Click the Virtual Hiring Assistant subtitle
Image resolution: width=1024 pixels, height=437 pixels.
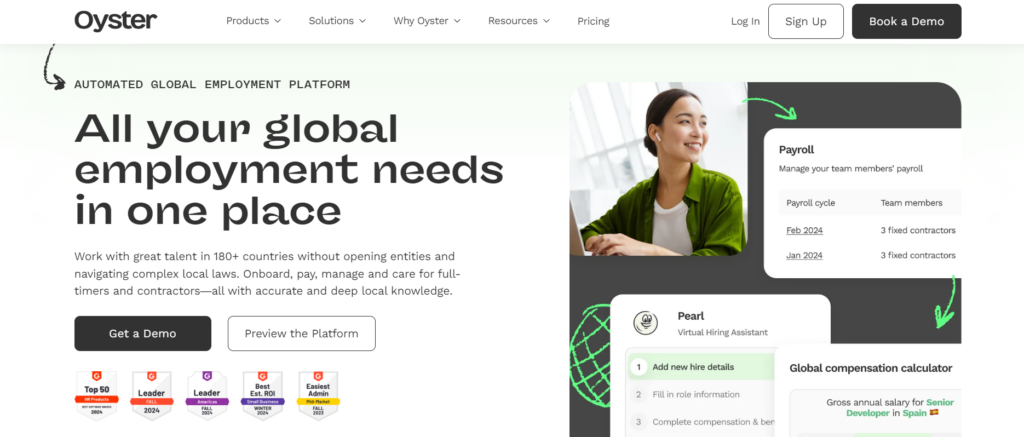[x=722, y=332]
